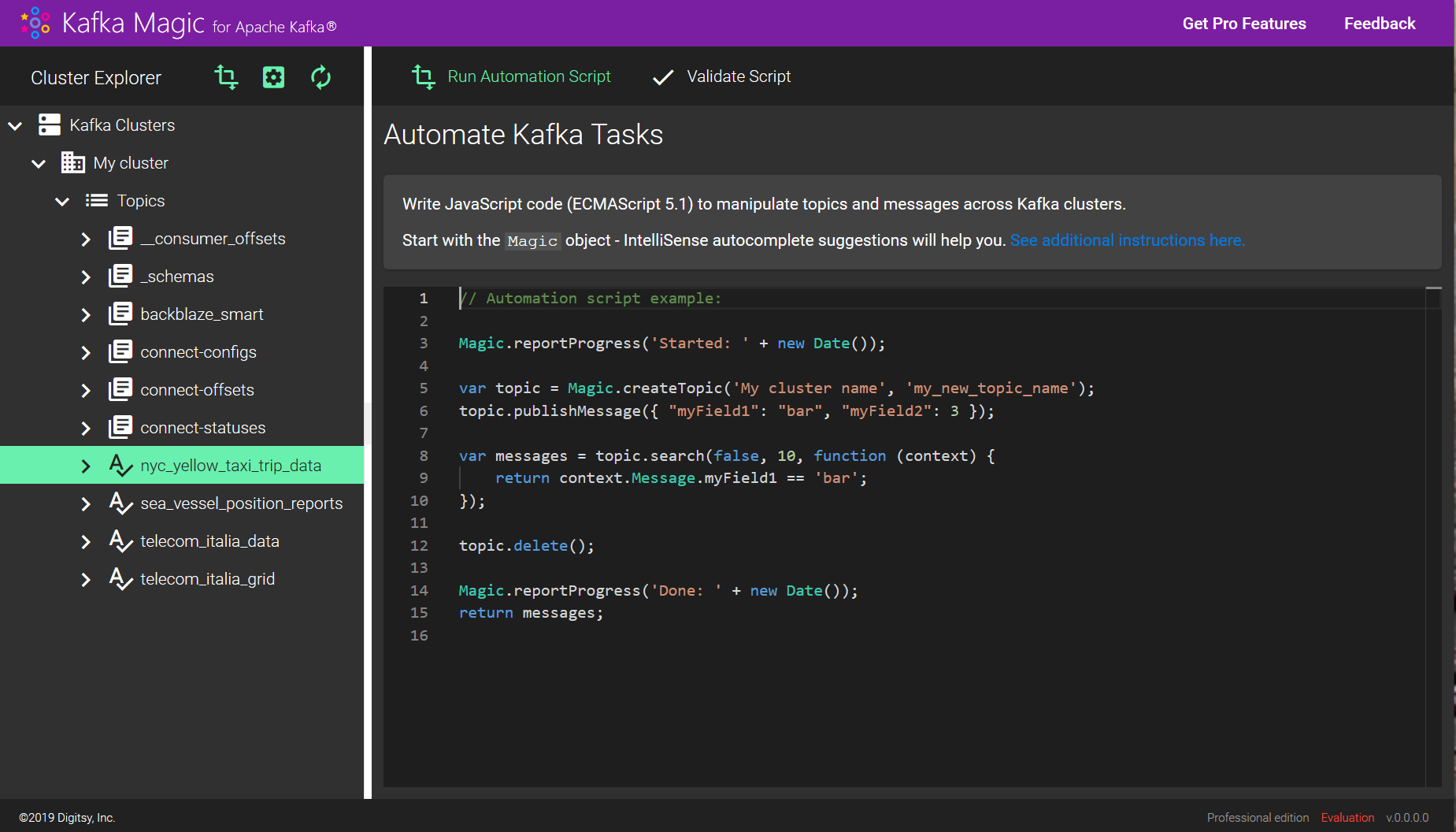Collapse the My cluster node

click(39, 163)
